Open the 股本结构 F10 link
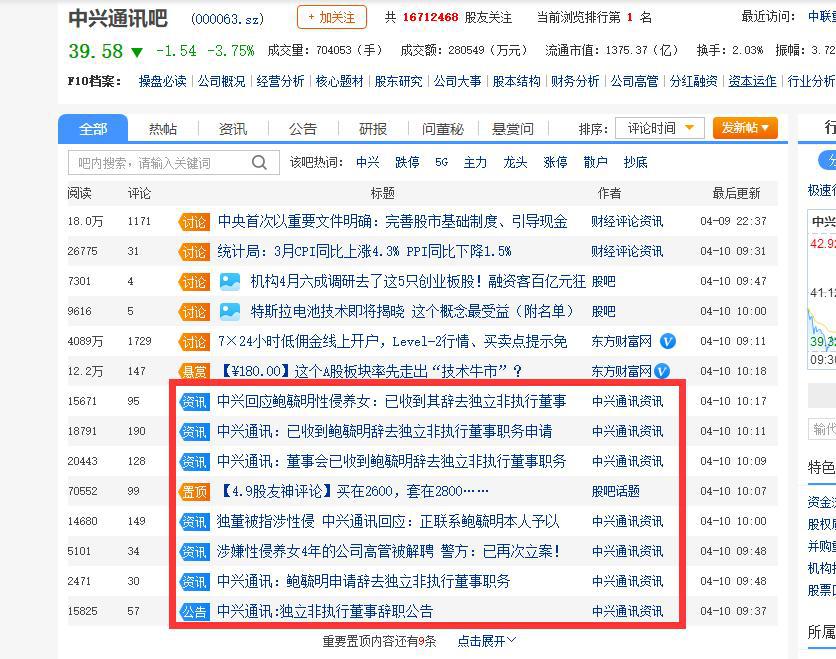The height and width of the screenshot is (659, 836). (x=516, y=81)
